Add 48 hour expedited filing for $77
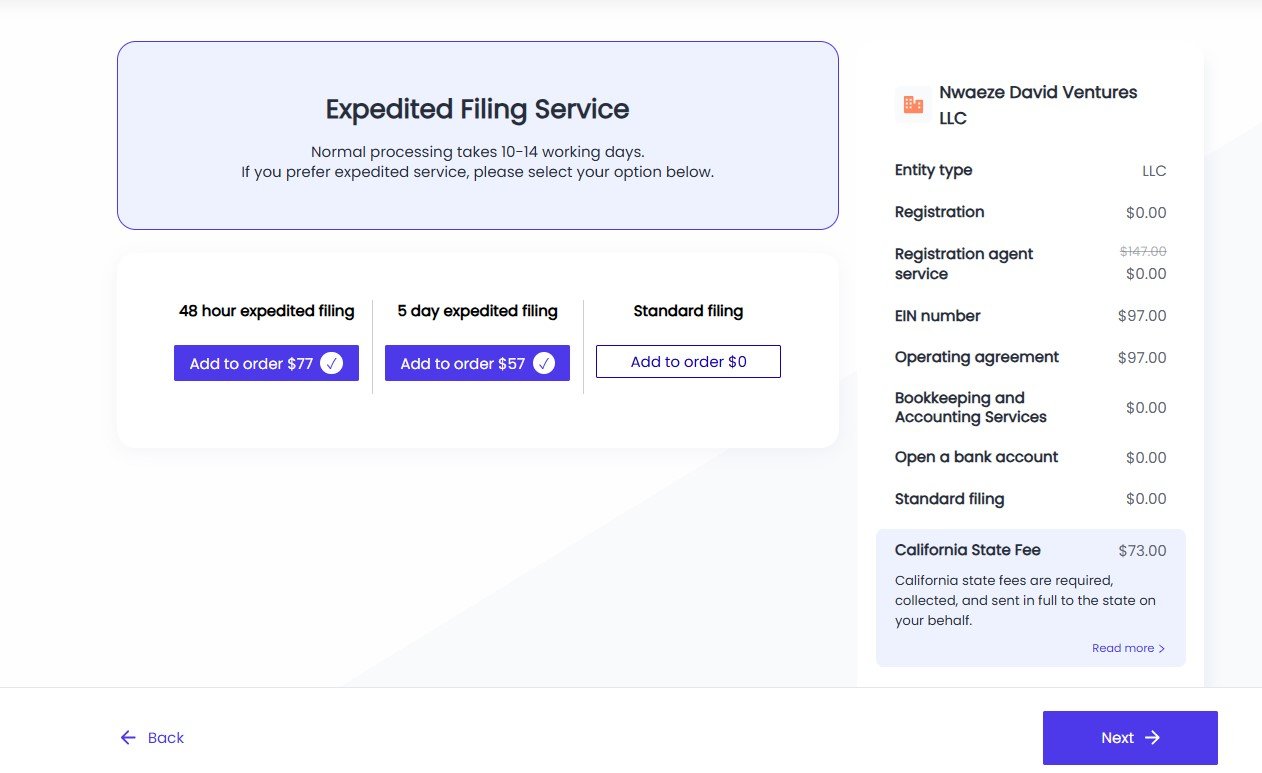The height and width of the screenshot is (773, 1262). (266, 363)
